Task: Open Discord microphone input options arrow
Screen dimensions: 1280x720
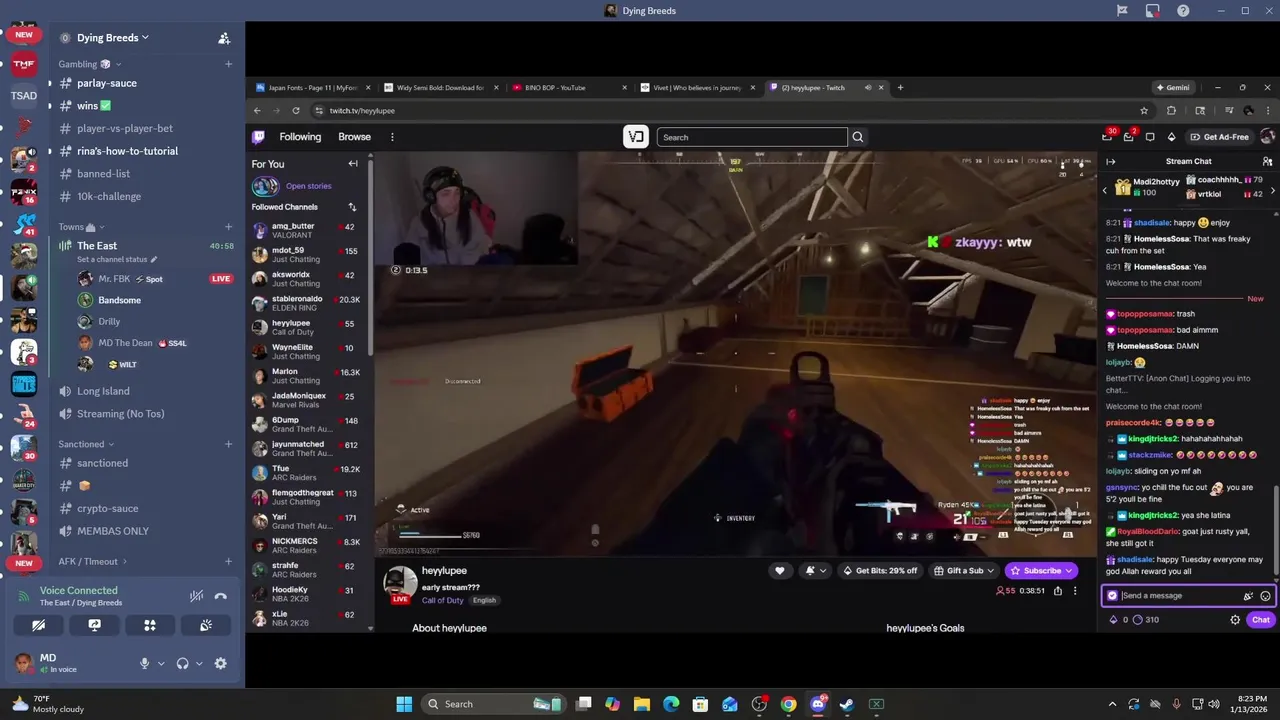Action: (160, 663)
